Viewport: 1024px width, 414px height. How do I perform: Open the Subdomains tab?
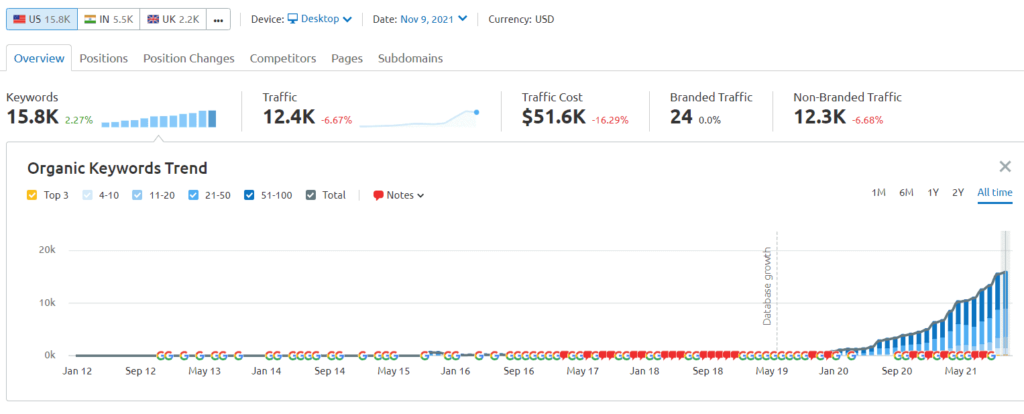[x=410, y=58]
